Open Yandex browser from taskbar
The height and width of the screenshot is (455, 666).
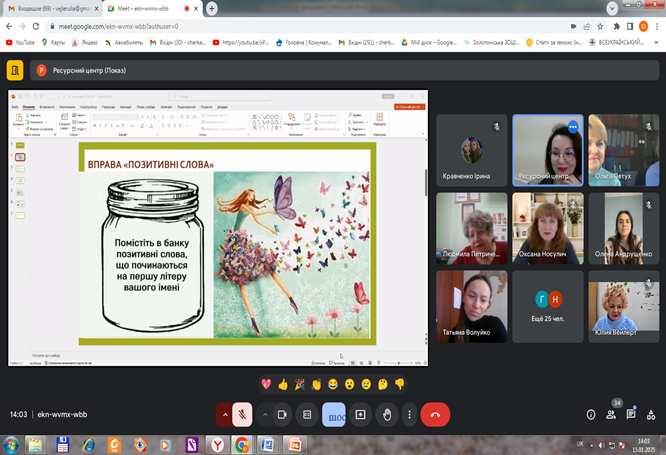pyautogui.click(x=217, y=445)
